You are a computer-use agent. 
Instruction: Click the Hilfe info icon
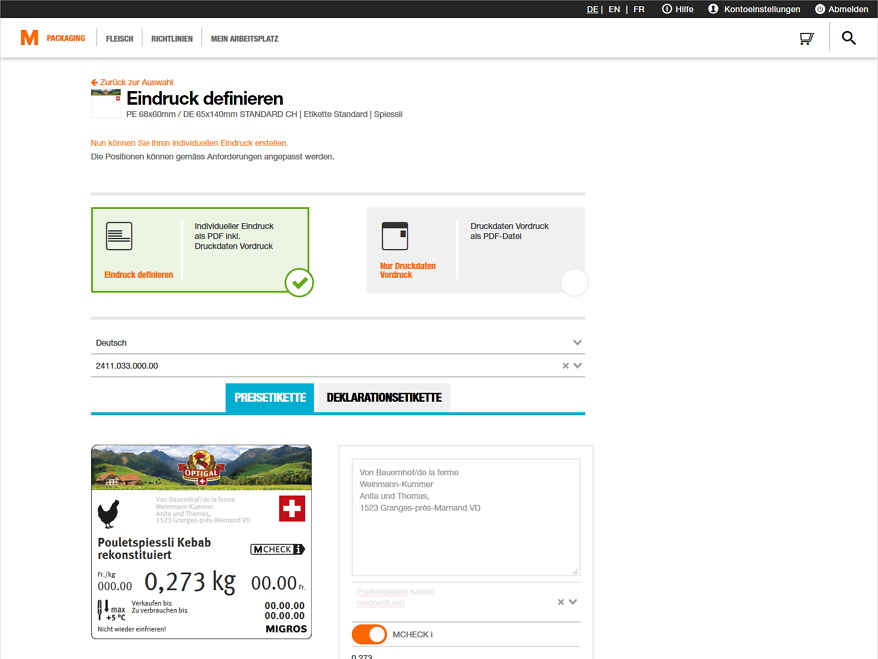click(667, 9)
